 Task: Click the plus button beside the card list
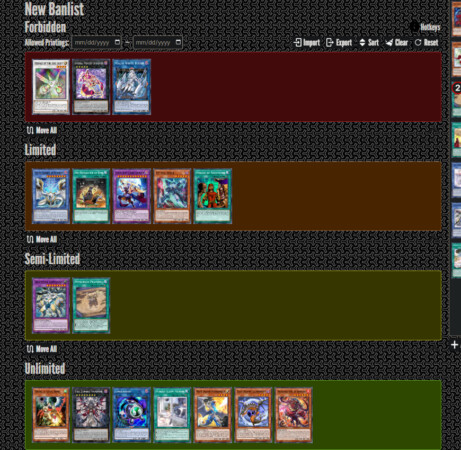point(454,345)
